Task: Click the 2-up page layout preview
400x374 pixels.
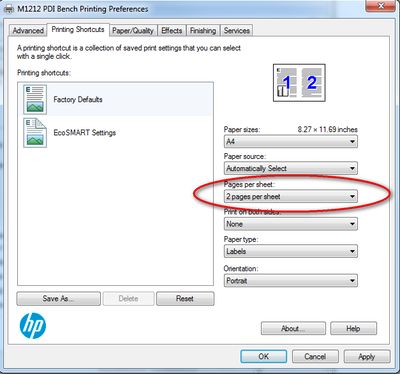Action: (299, 83)
